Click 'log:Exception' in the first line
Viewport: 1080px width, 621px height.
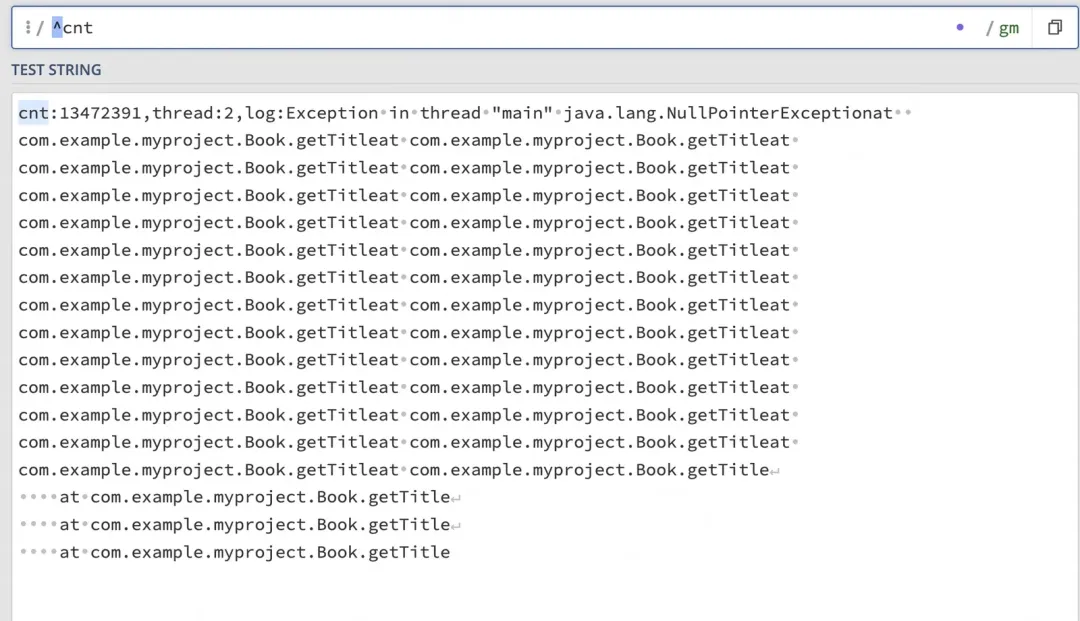coord(311,113)
